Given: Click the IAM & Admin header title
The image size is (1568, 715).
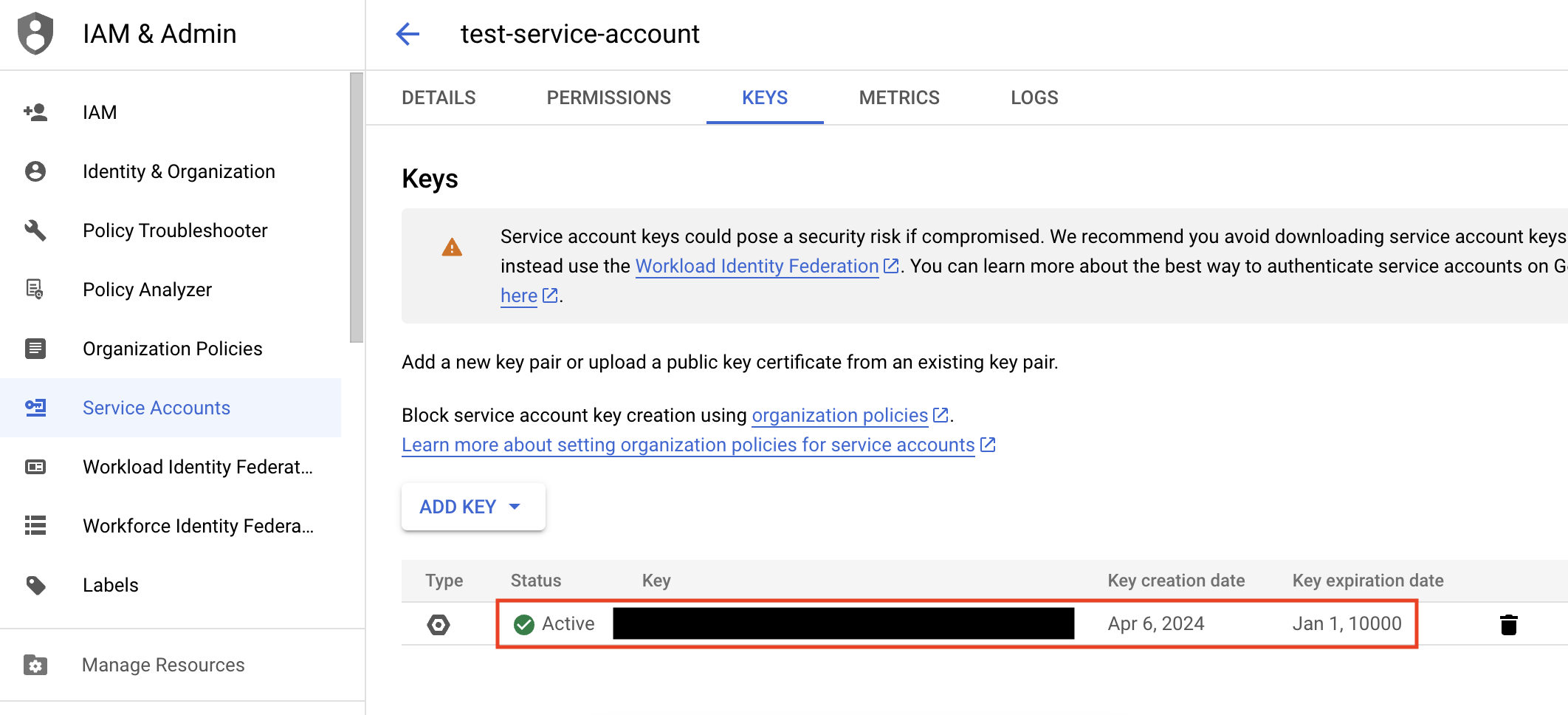Looking at the screenshot, I should pyautogui.click(x=159, y=34).
